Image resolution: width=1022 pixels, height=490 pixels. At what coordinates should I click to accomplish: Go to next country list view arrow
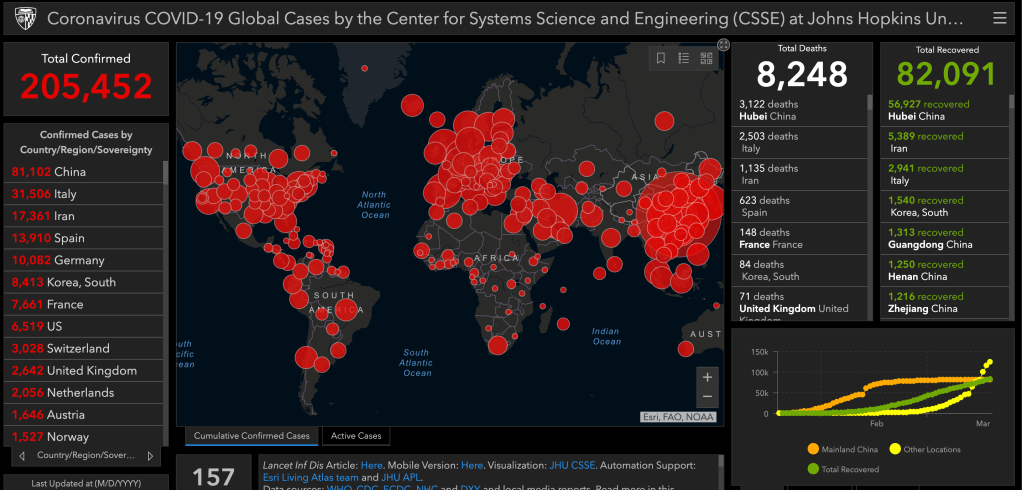(151, 456)
